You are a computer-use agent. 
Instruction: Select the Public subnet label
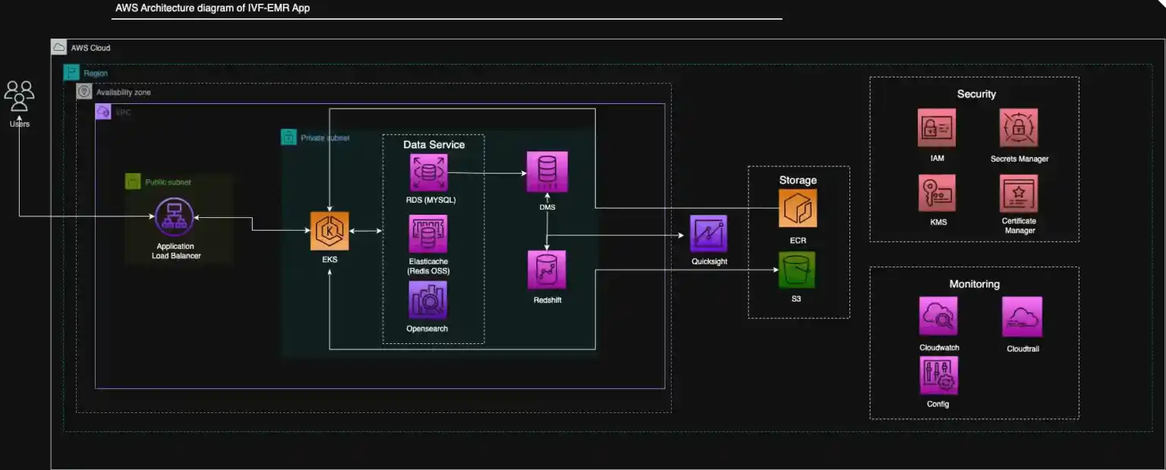pyautogui.click(x=167, y=181)
